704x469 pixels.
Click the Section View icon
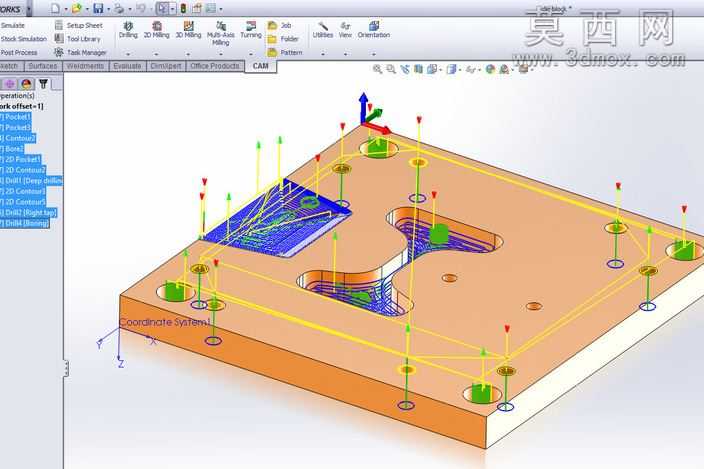pos(418,69)
